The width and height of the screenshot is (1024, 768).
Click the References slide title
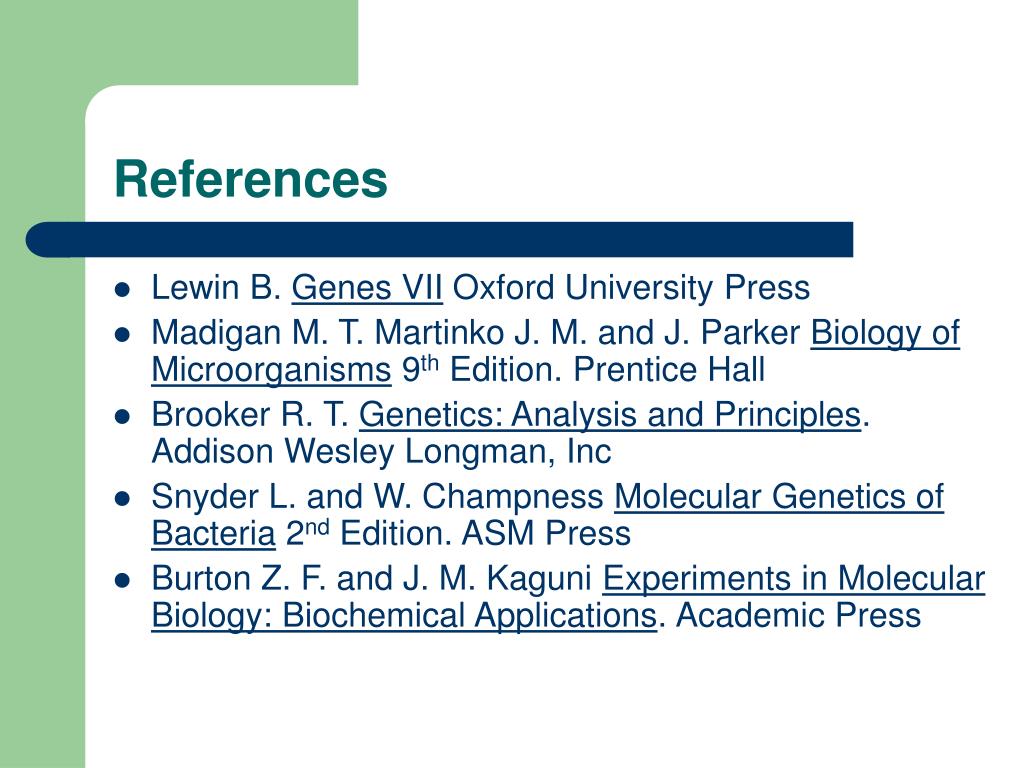[x=251, y=179]
